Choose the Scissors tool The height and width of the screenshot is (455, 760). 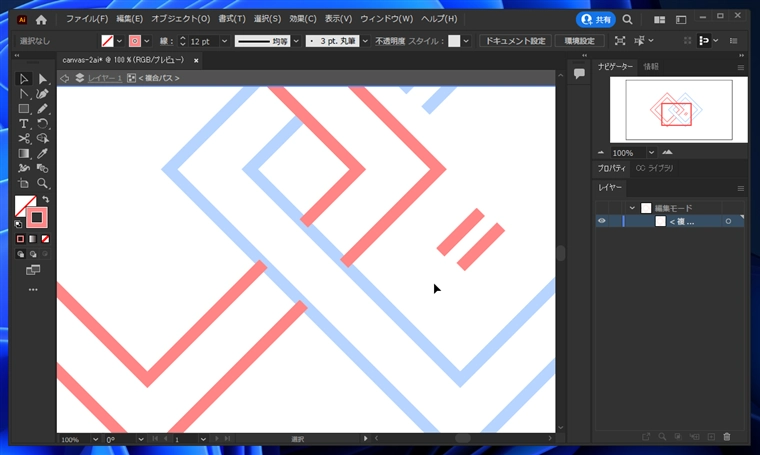pos(23,139)
